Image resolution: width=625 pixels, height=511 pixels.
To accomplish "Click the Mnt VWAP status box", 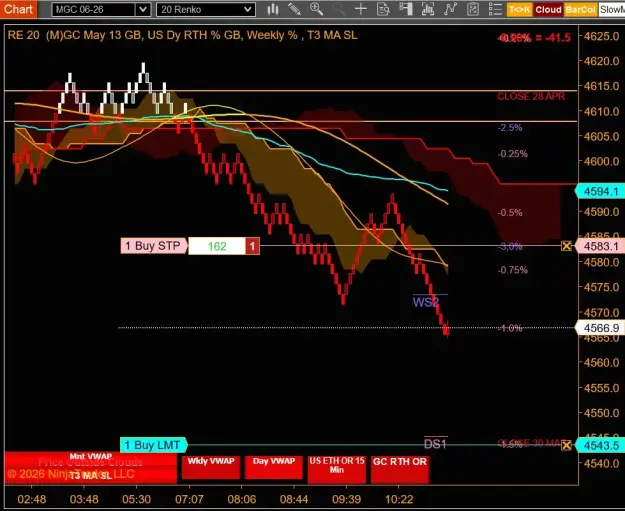I will coord(91,457).
